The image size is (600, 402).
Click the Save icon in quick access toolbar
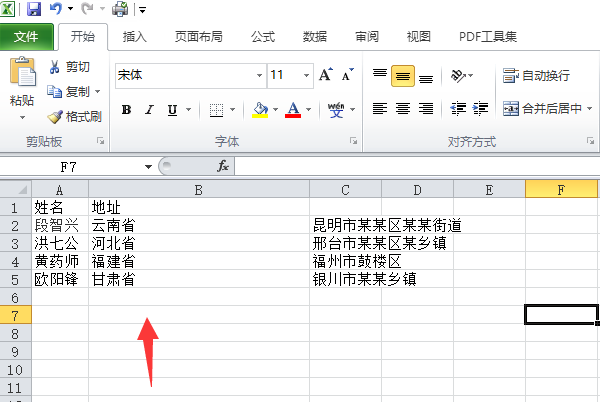[34, 9]
